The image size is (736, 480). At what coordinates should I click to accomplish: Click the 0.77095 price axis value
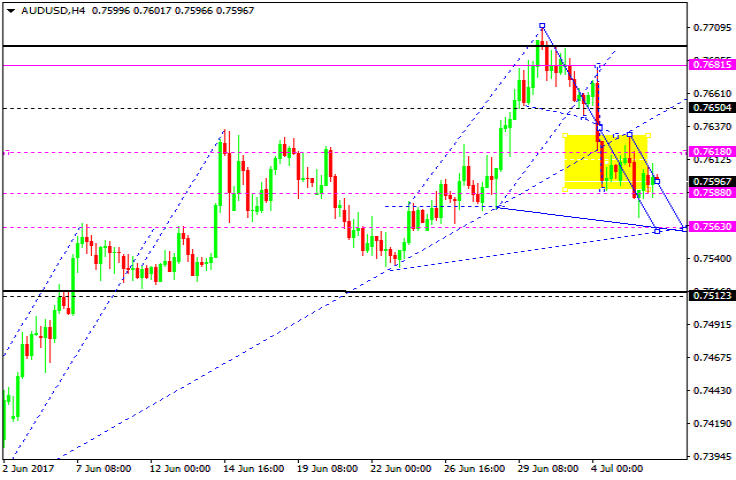(x=711, y=28)
